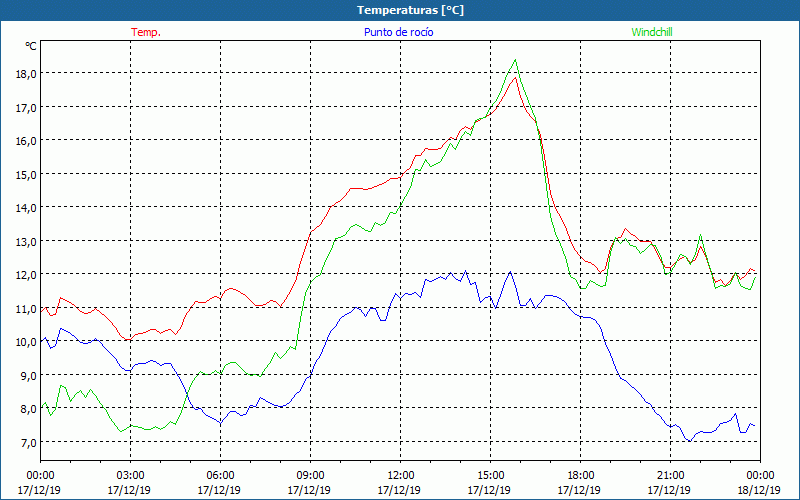Viewport: 800px width, 500px height.
Task: Click the 8,0 y-axis value
Action: (x=28, y=409)
